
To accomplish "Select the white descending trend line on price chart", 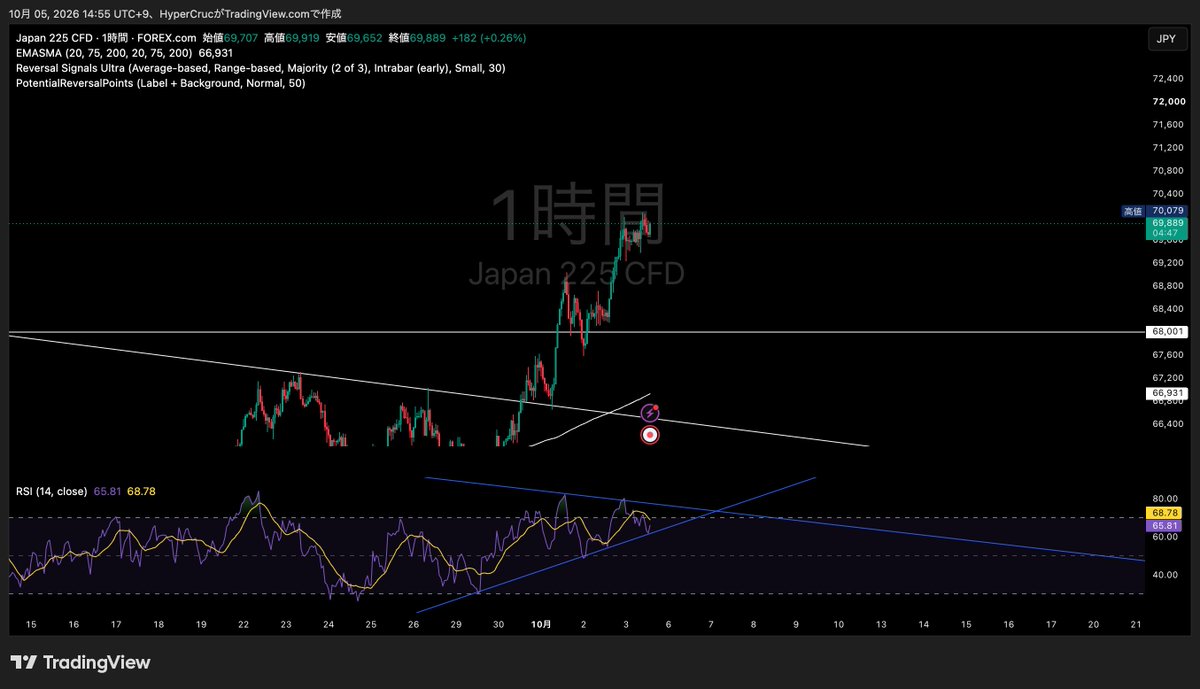I will click(438, 391).
